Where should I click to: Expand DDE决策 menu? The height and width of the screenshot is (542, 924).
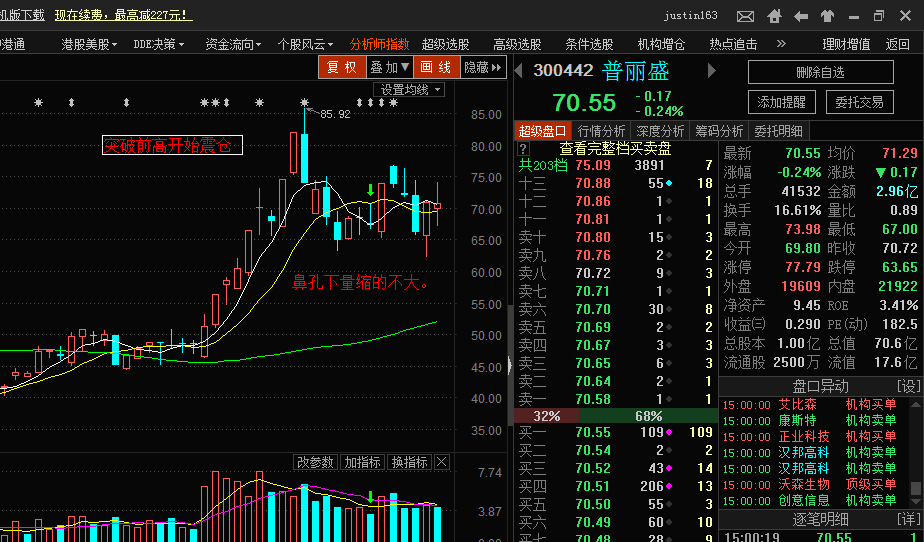pos(159,44)
